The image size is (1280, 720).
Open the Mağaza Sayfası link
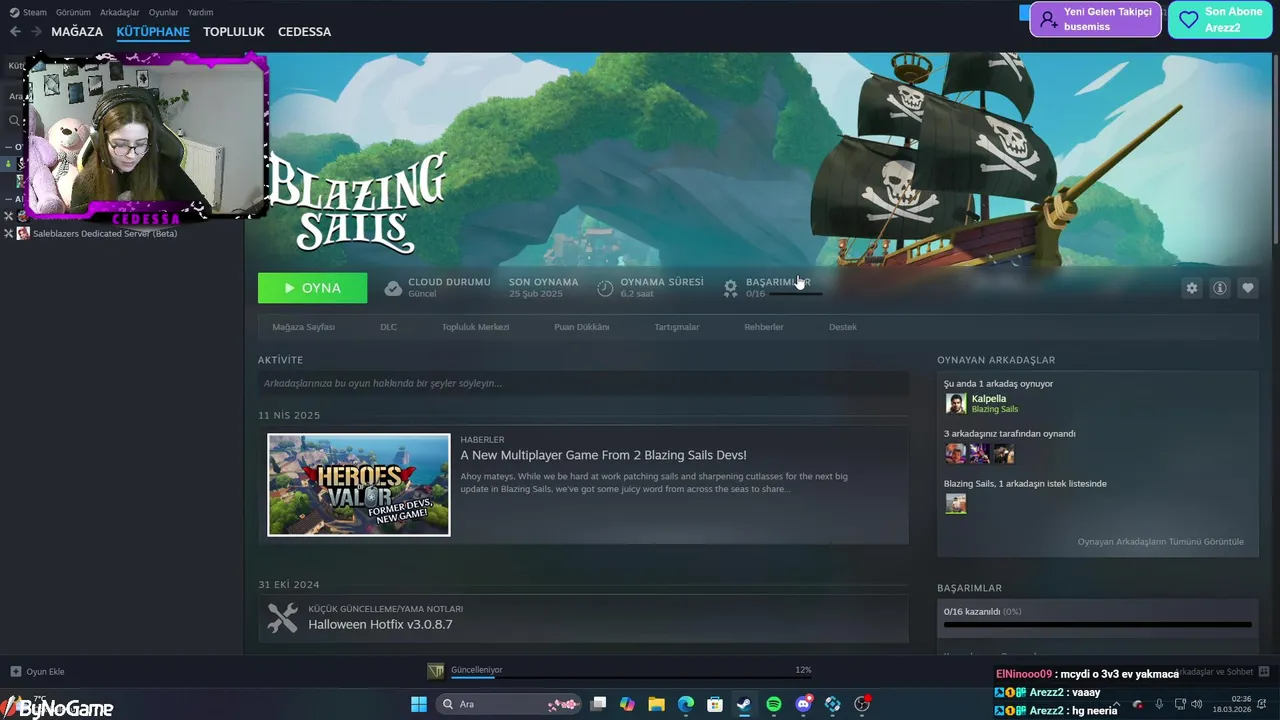pos(303,327)
